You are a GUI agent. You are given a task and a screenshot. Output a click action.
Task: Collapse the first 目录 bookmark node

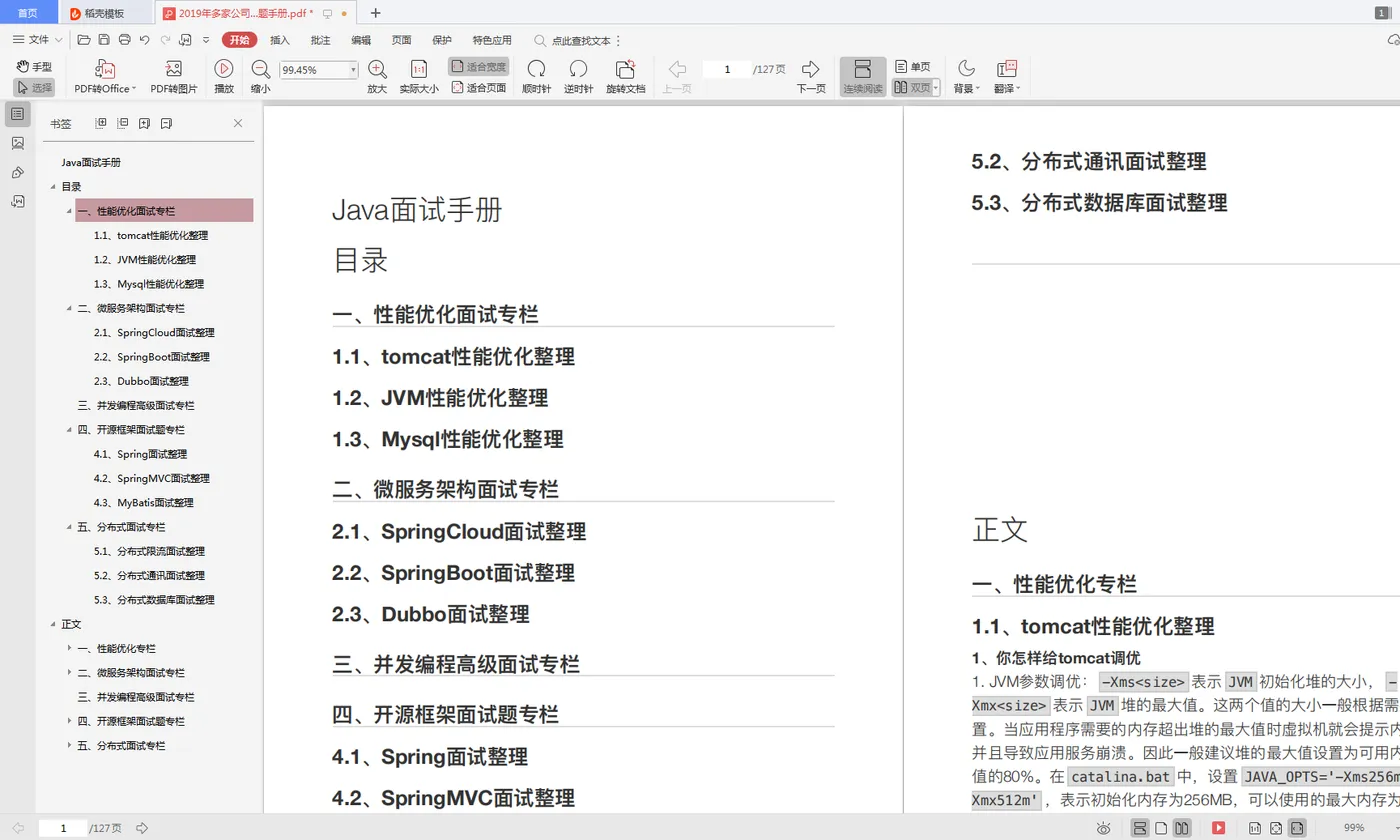(x=53, y=187)
